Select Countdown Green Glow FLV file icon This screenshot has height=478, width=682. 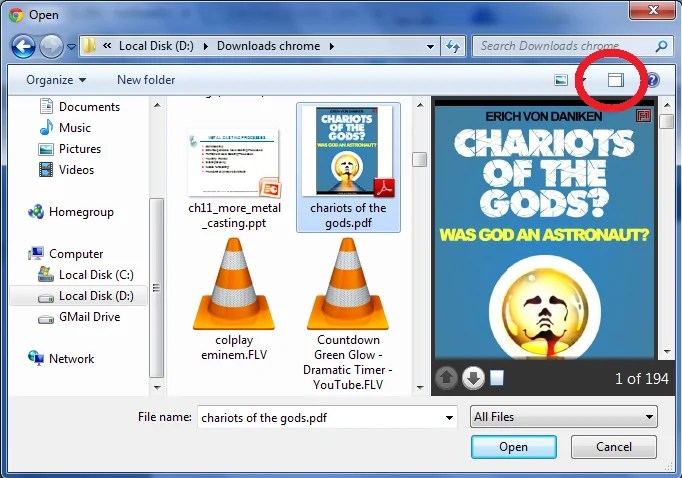[348, 284]
